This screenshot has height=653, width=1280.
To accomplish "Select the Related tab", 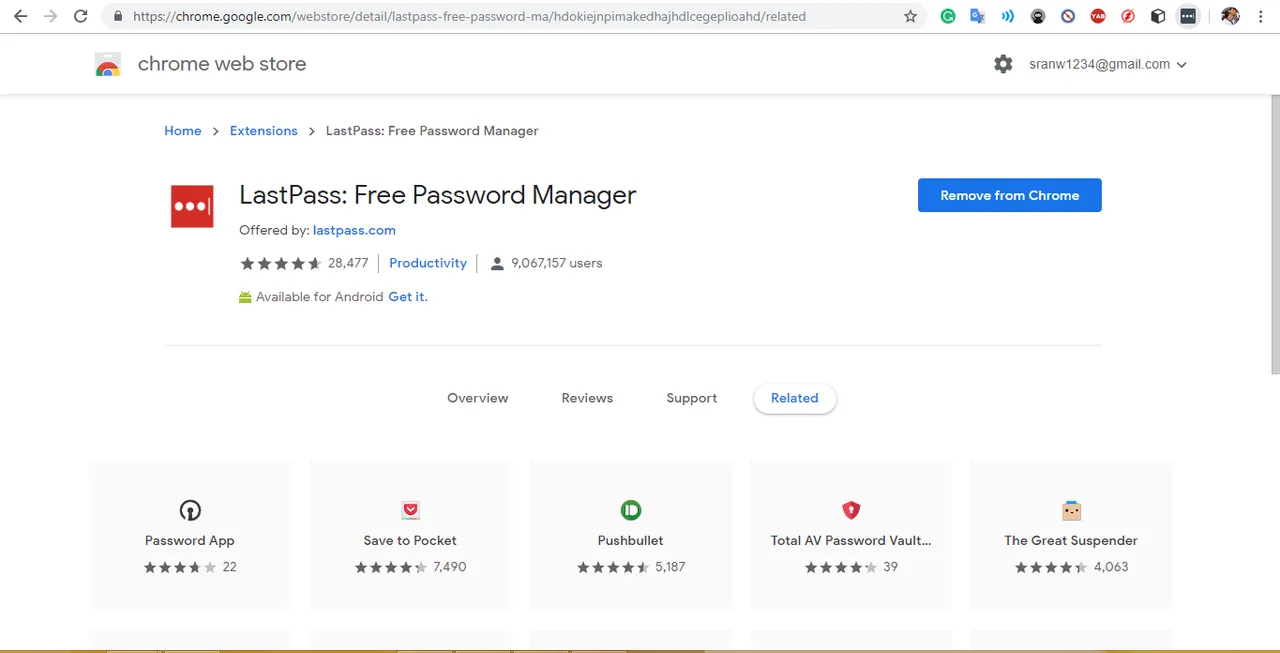I will (x=795, y=398).
